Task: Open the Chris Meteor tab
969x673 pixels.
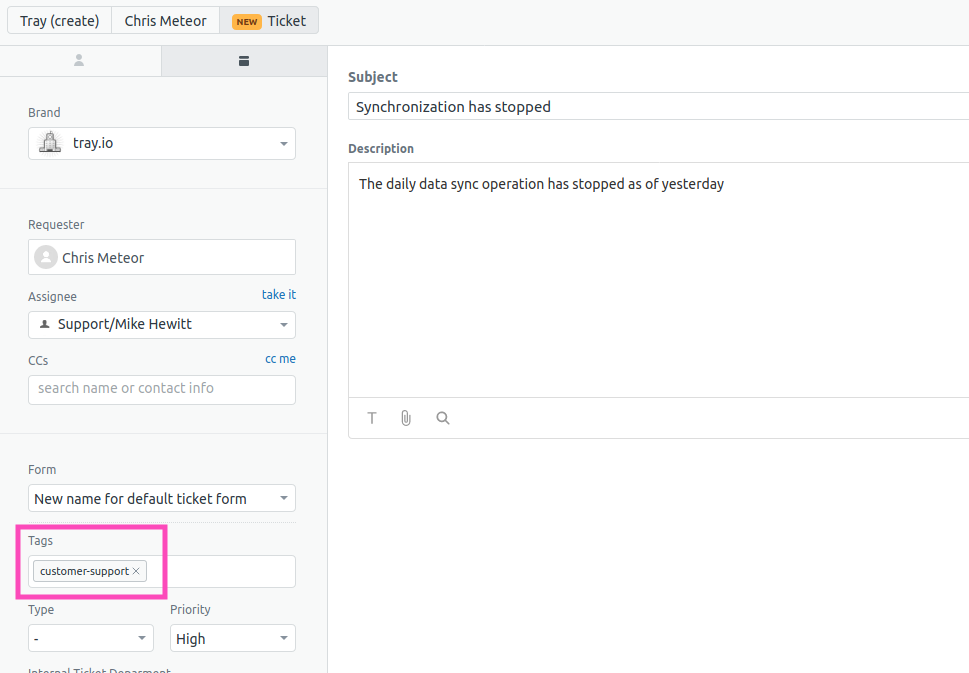Action: (165, 20)
